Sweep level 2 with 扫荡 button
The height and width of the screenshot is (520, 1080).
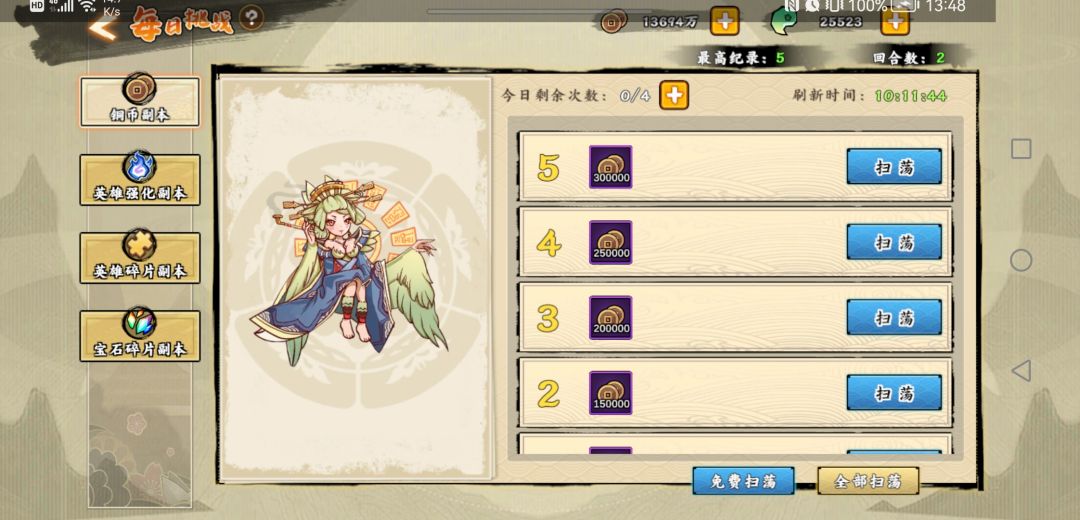click(894, 393)
